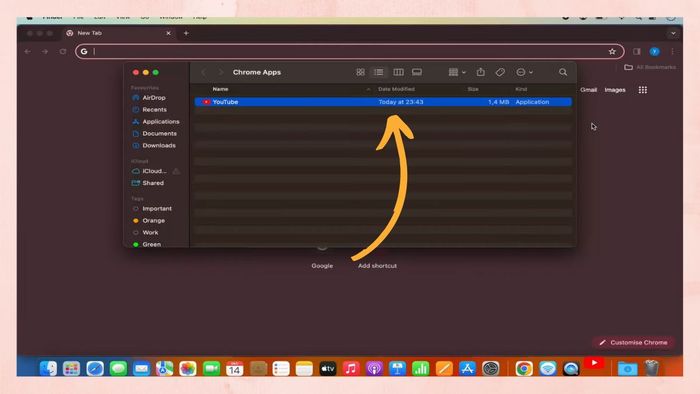Switch Finder to gallery view
This screenshot has width=700, height=394.
[x=417, y=72]
